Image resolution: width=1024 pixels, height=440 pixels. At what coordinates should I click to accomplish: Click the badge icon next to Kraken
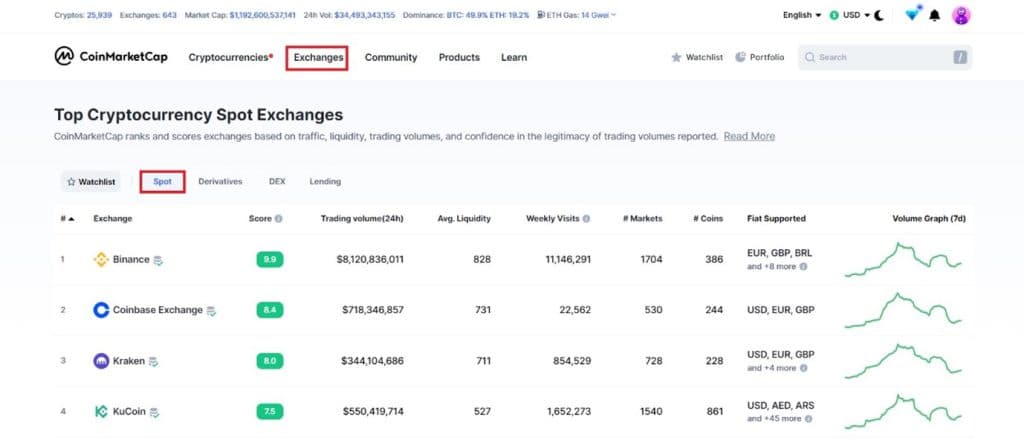tap(153, 362)
